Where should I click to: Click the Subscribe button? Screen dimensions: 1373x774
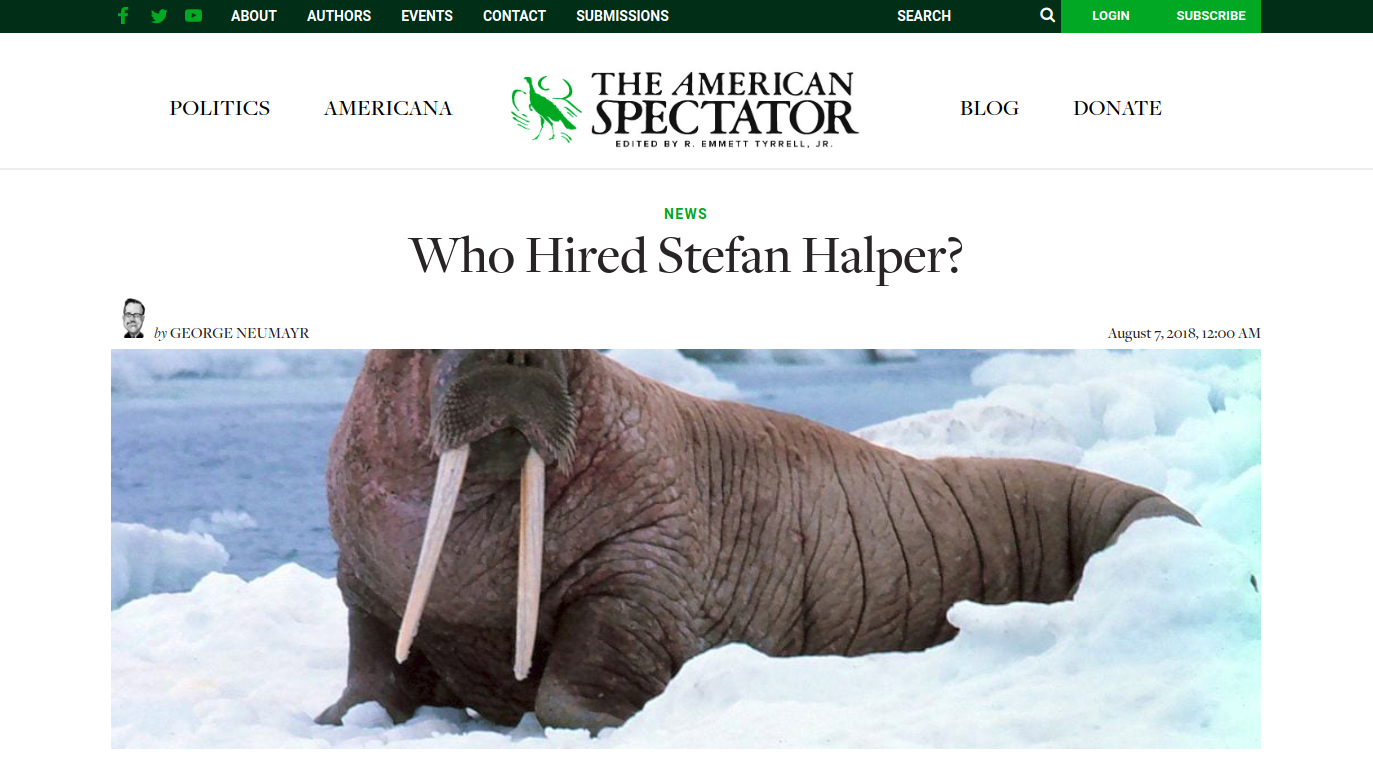[x=1211, y=16]
